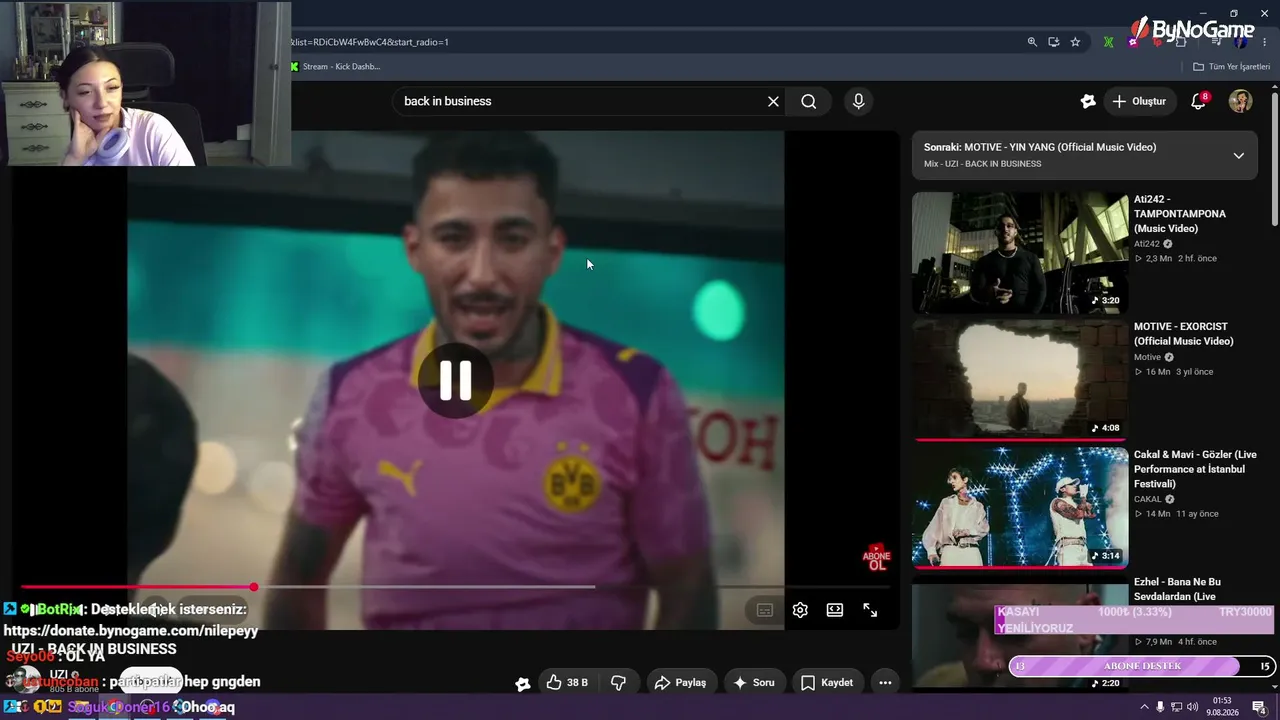This screenshot has width=1280, height=720.
Task: Bookmark this page with the star icon
Action: [1075, 42]
